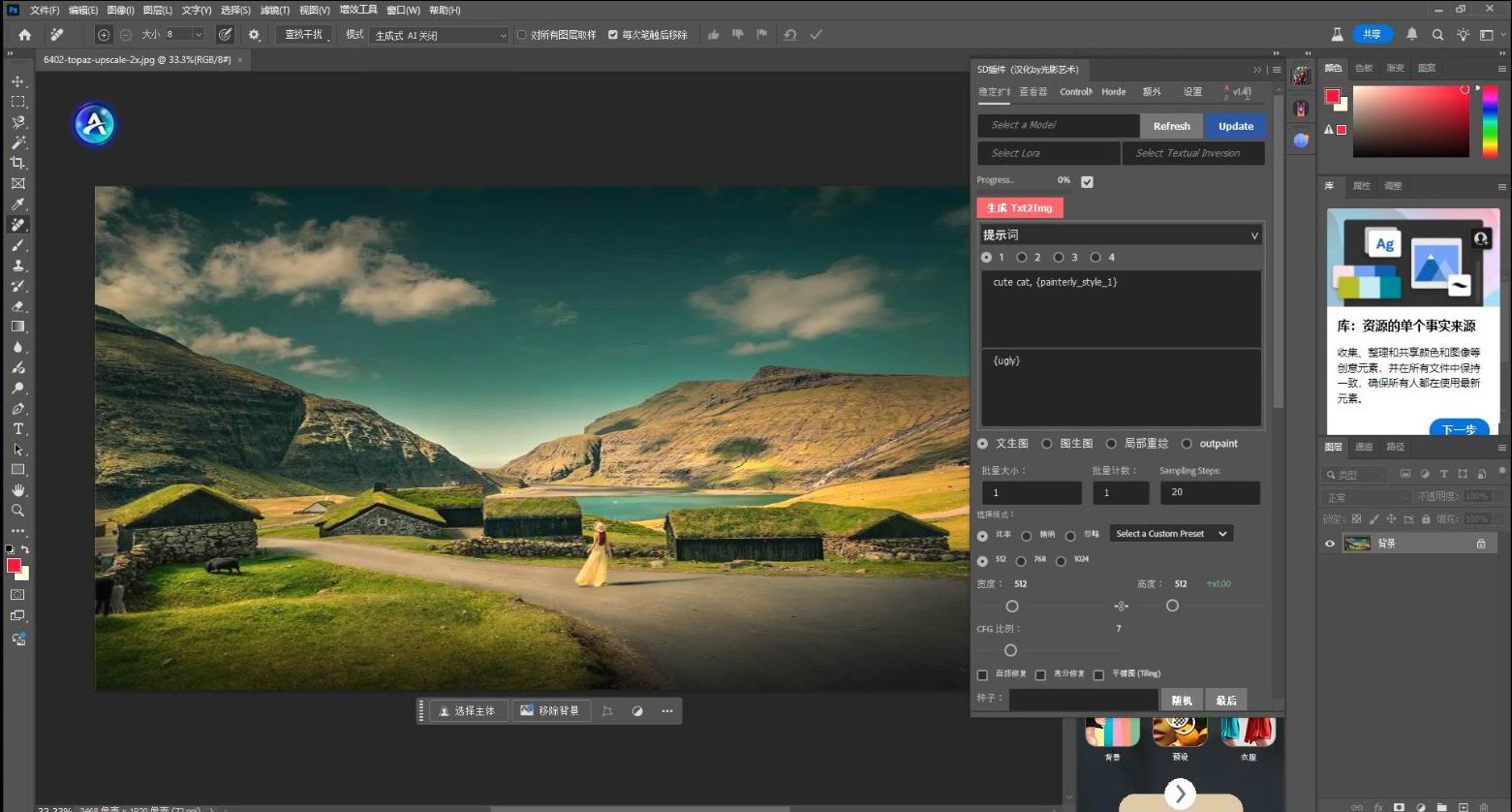Click the Refresh button
The width and height of the screenshot is (1512, 812).
tap(1172, 126)
